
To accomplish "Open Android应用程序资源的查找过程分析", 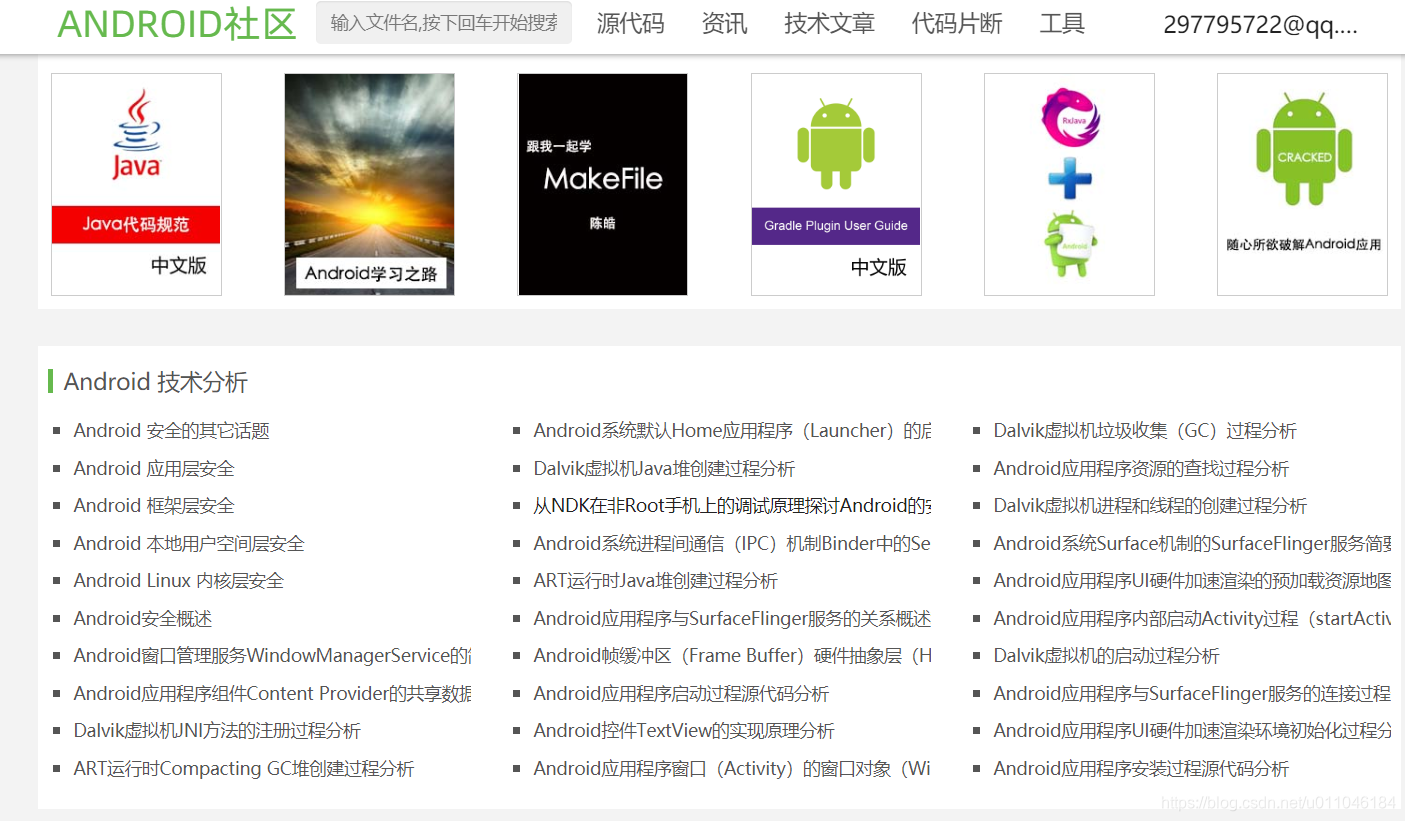I will click(1141, 469).
